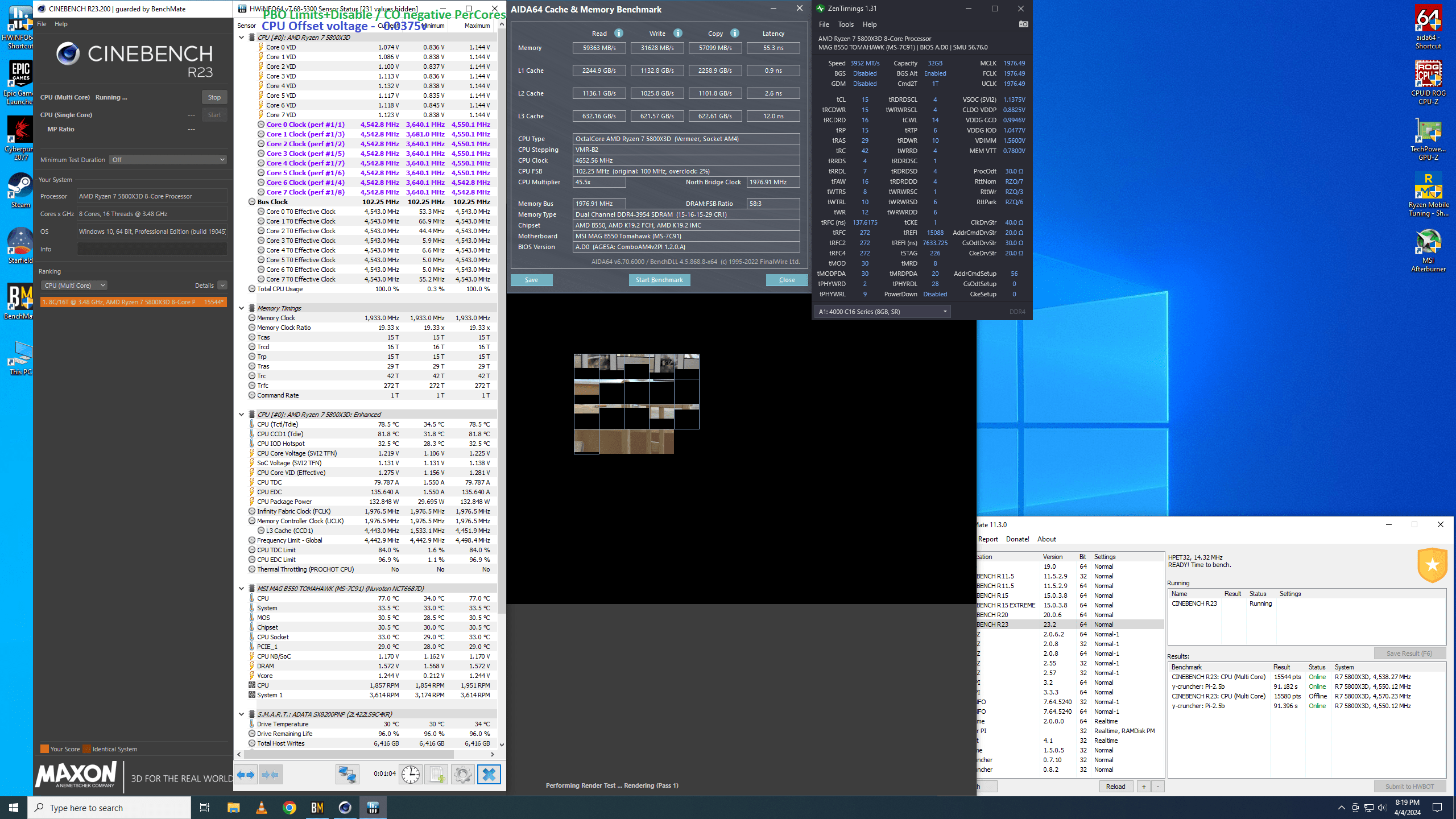Click BenchMate minus (-) button
This screenshot has height=819, width=1456.
[1158, 787]
